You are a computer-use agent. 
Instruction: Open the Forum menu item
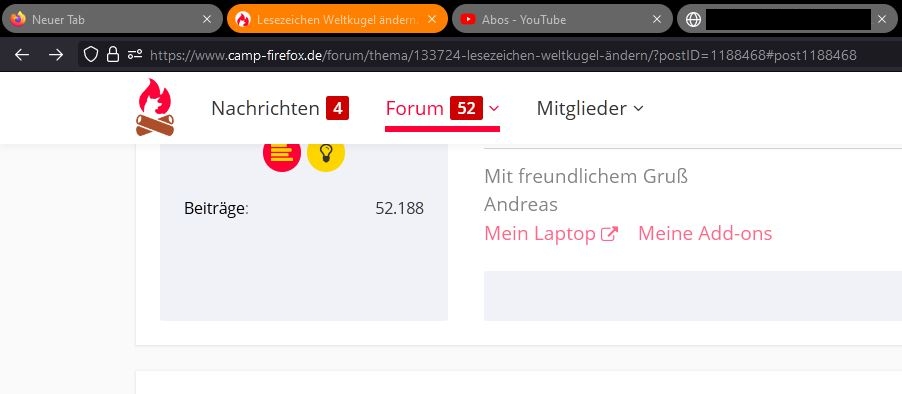[x=415, y=108]
